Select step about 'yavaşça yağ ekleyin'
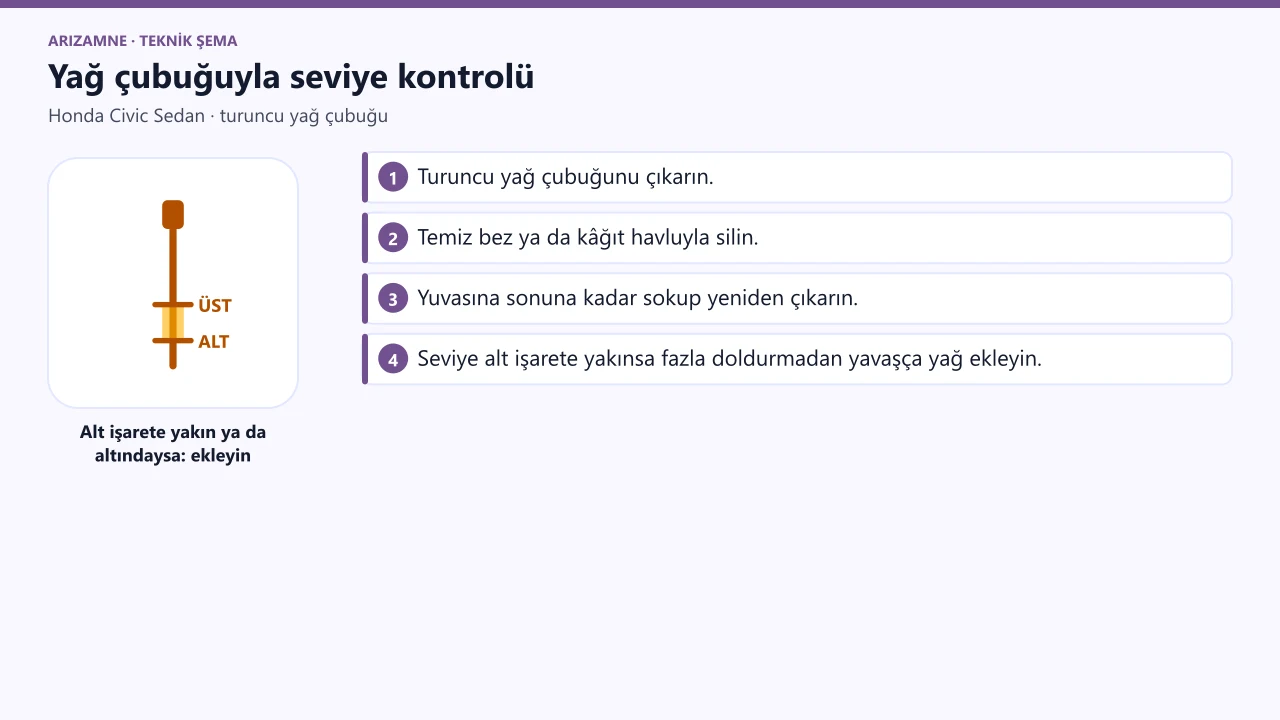The width and height of the screenshot is (1280, 720). [797, 359]
